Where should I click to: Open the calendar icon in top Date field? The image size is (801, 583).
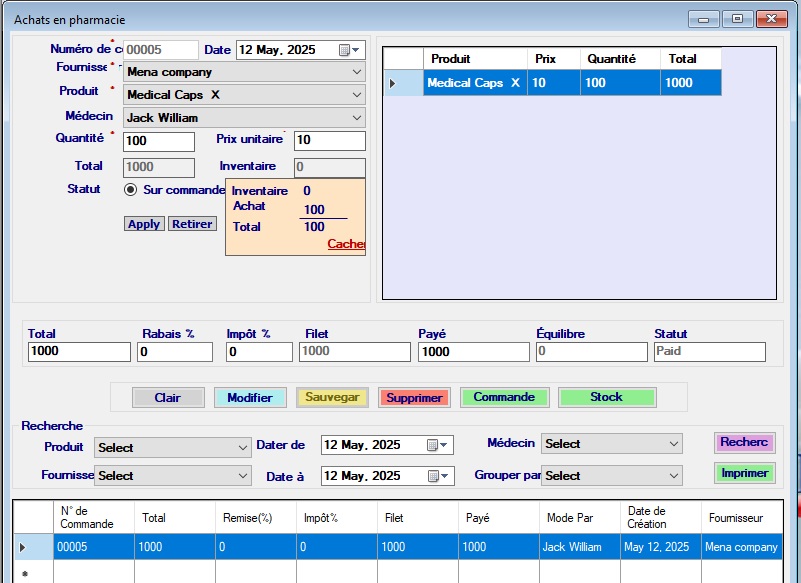pyautogui.click(x=346, y=50)
